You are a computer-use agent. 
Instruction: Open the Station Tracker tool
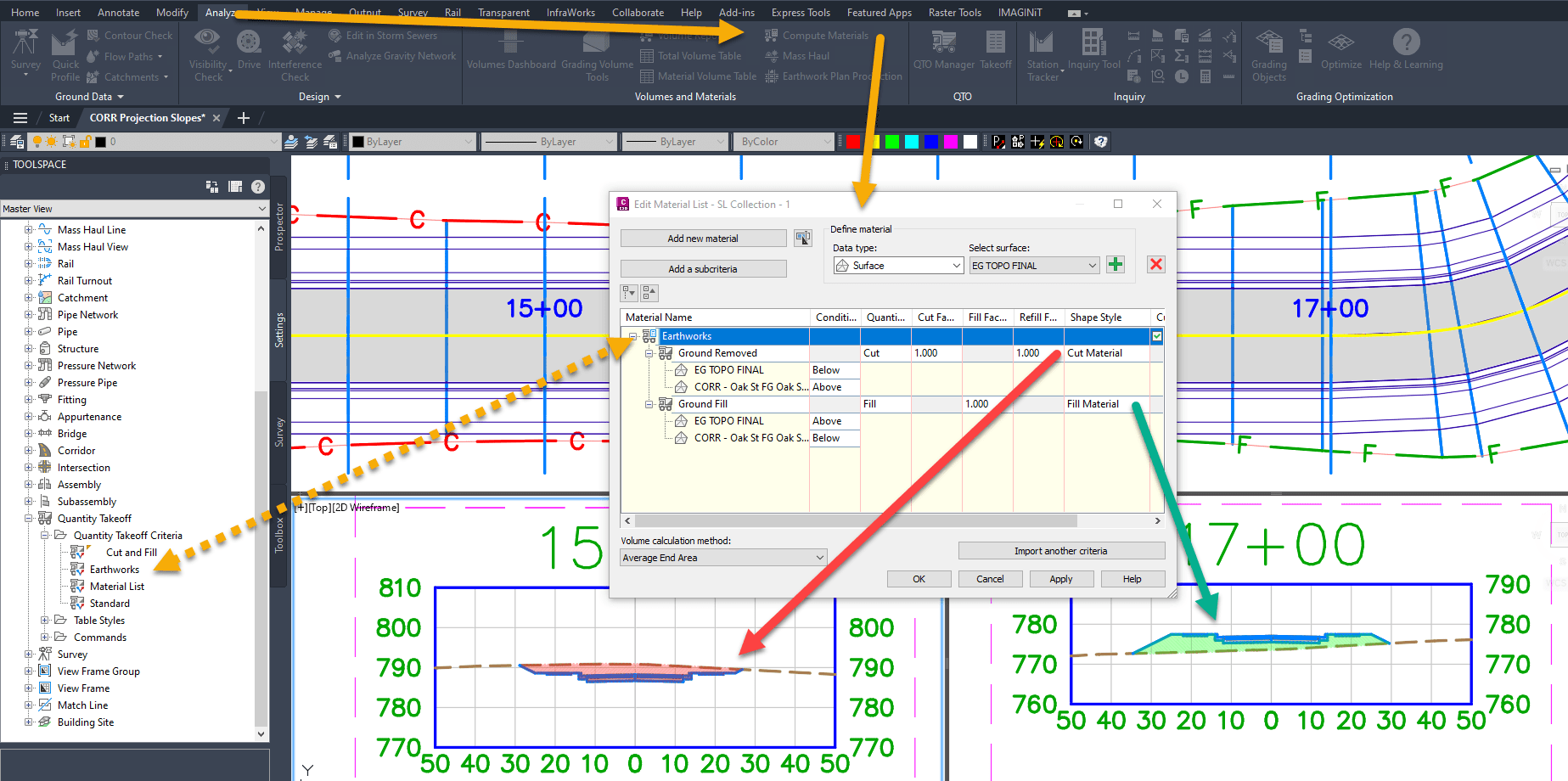[1043, 56]
